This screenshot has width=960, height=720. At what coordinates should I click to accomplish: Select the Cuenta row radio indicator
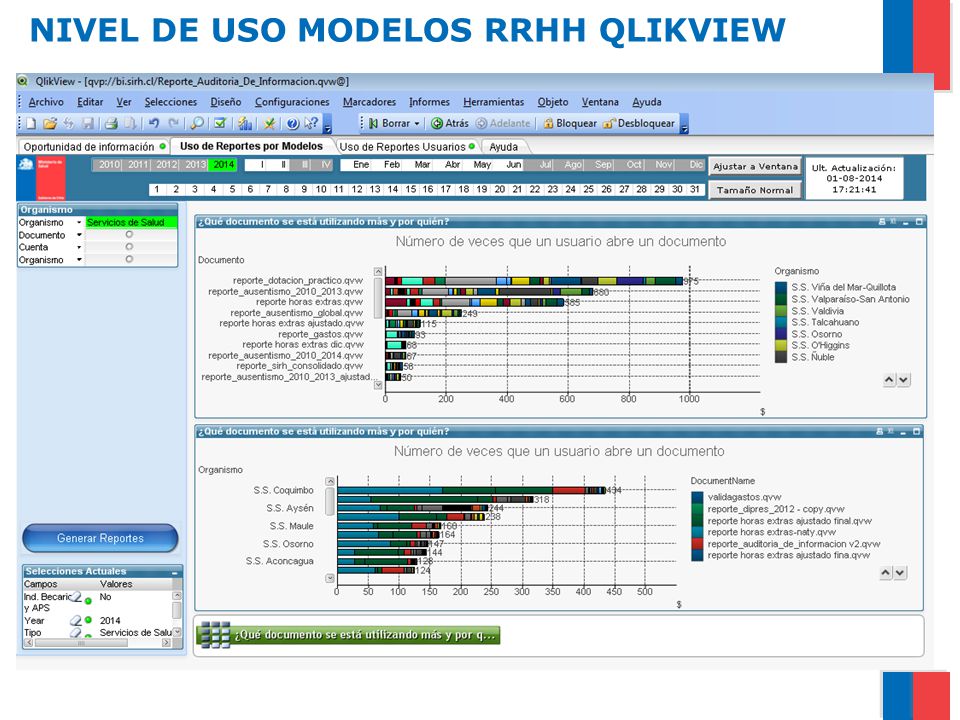pos(129,247)
